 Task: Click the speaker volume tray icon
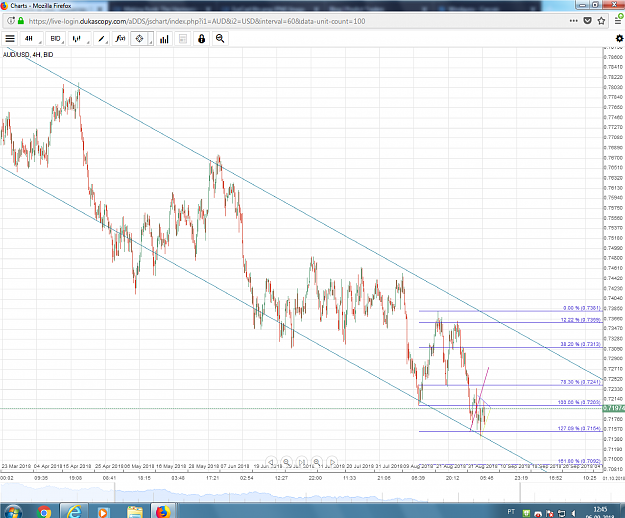point(574,514)
